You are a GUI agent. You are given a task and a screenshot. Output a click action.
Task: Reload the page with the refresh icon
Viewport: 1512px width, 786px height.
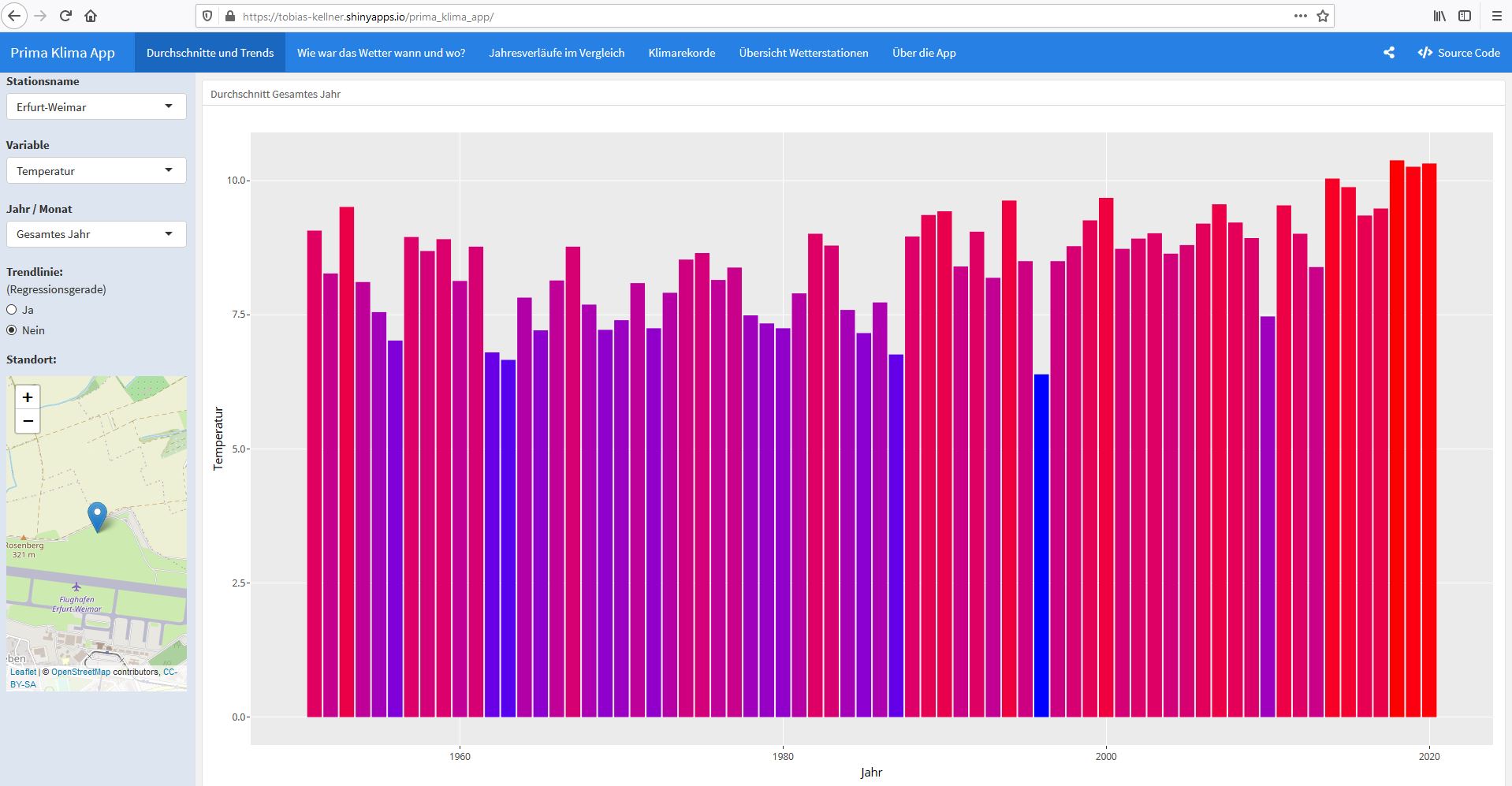65,16
